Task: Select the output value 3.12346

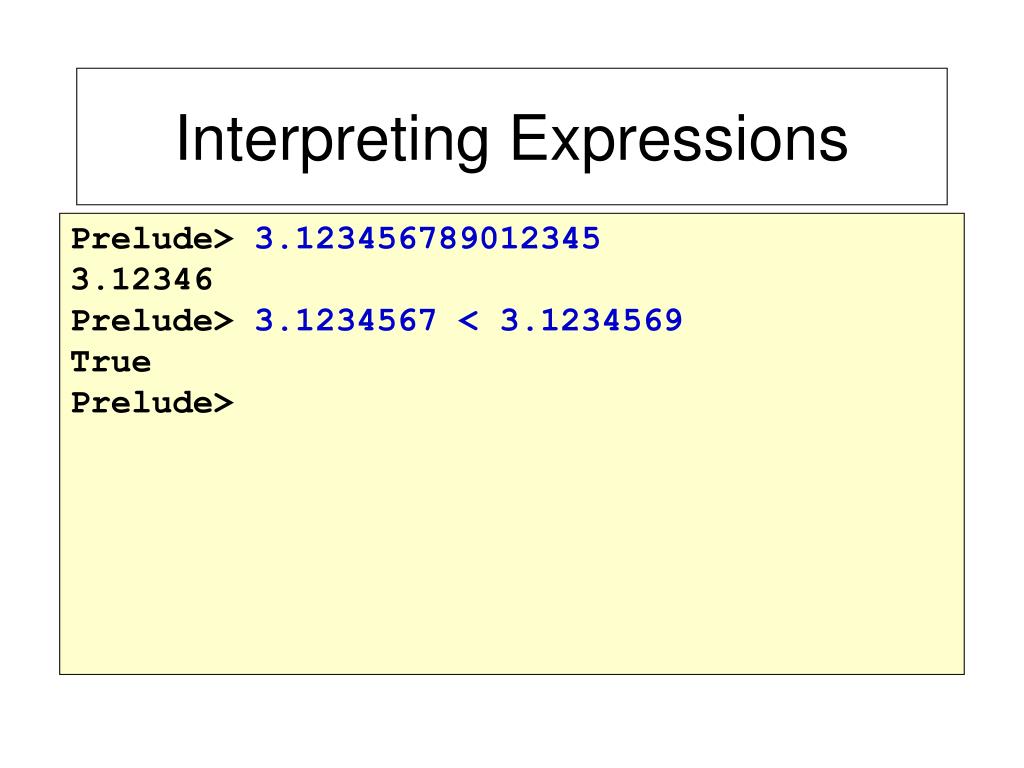Action: [142, 280]
